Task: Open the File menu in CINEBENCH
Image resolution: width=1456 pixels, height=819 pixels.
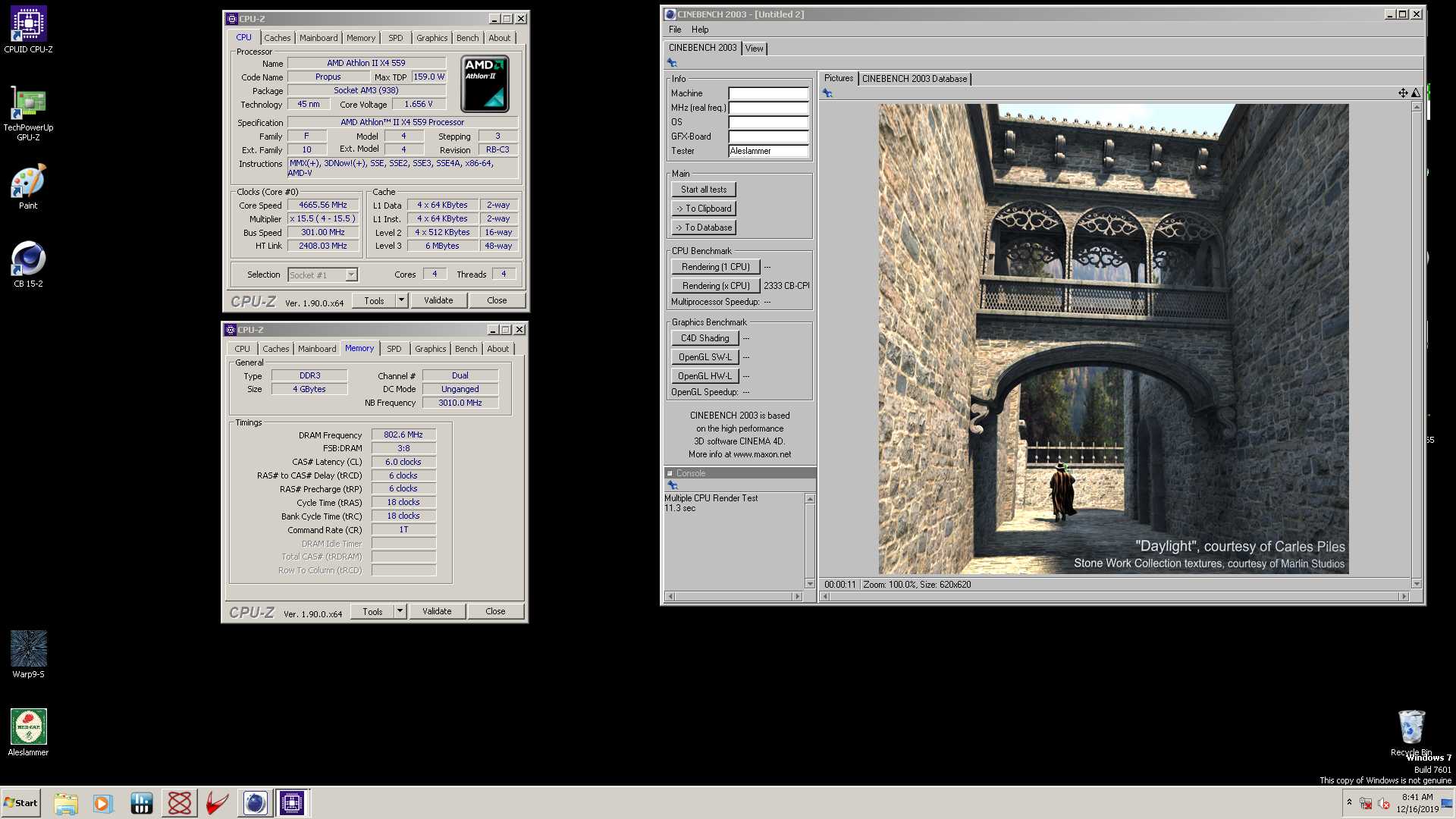Action: (x=675, y=30)
